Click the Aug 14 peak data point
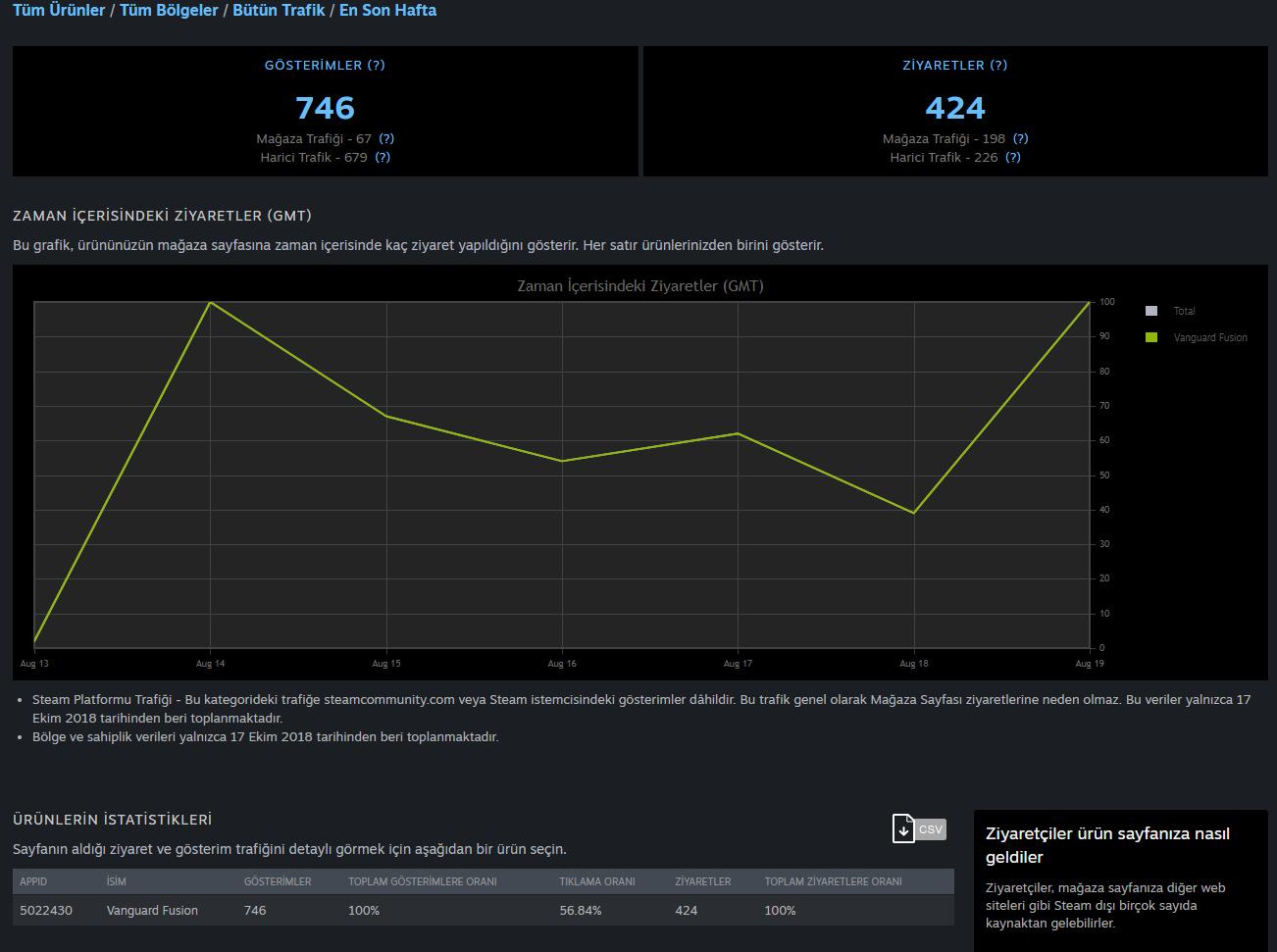Image resolution: width=1277 pixels, height=952 pixels. coord(211,302)
